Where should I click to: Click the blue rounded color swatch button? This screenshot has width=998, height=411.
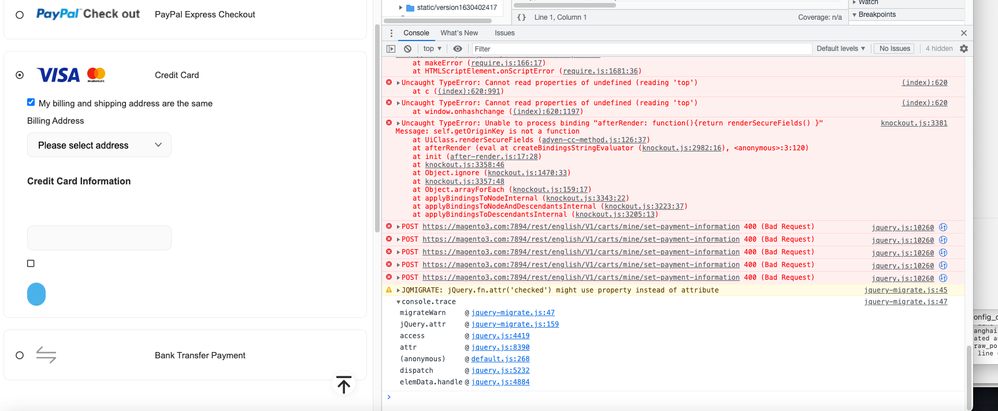(36, 294)
